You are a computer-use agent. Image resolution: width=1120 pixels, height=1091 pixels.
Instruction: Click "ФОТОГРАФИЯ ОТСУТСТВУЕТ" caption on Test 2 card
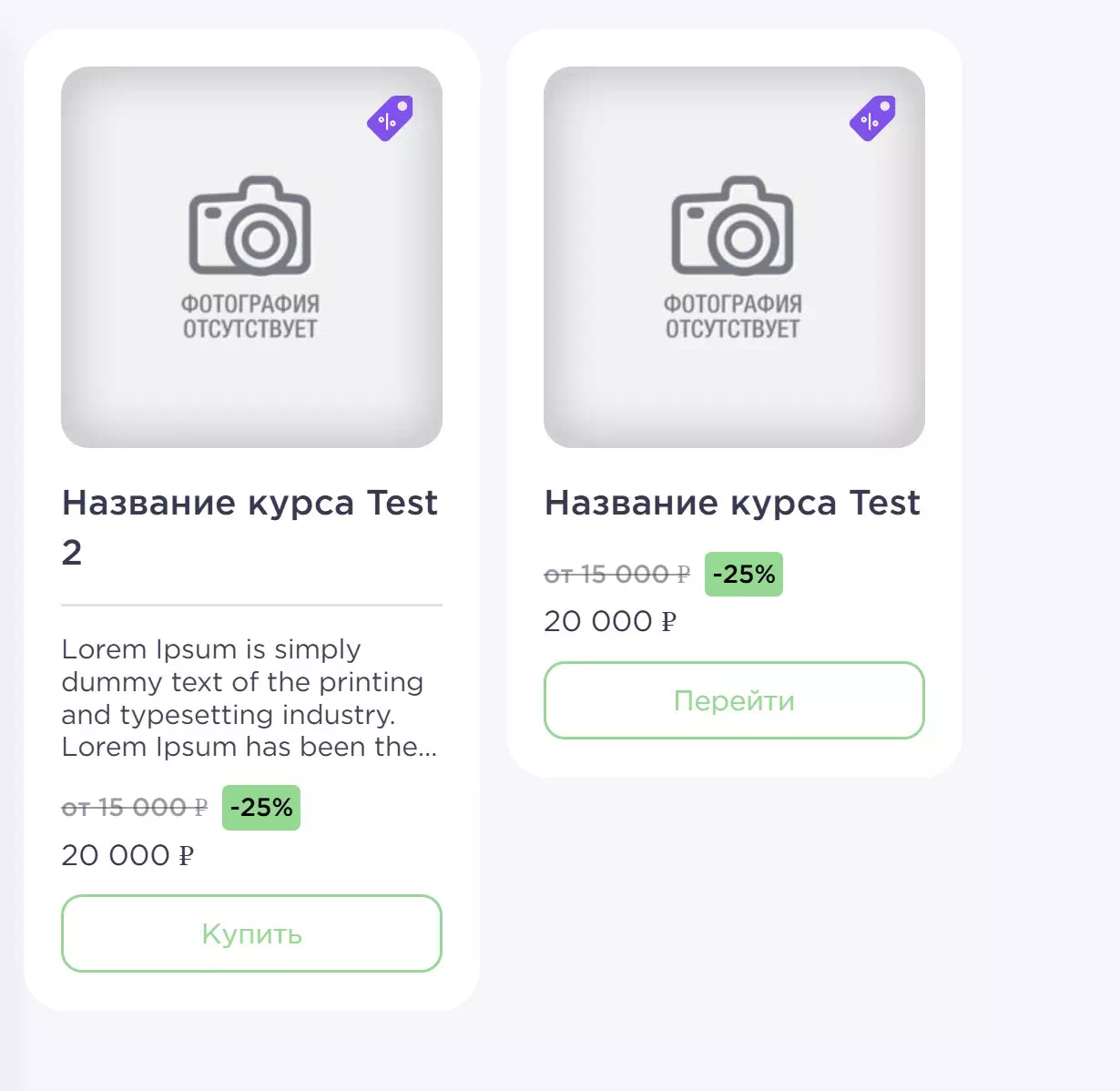pyautogui.click(x=250, y=316)
